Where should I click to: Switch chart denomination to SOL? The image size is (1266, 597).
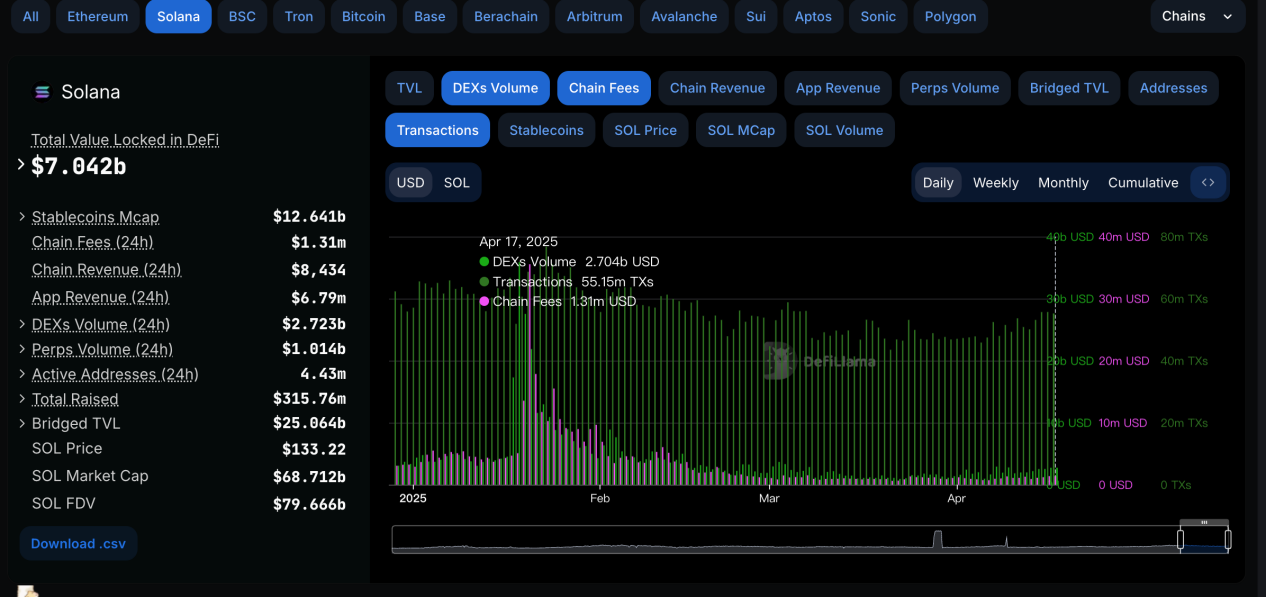pos(456,182)
